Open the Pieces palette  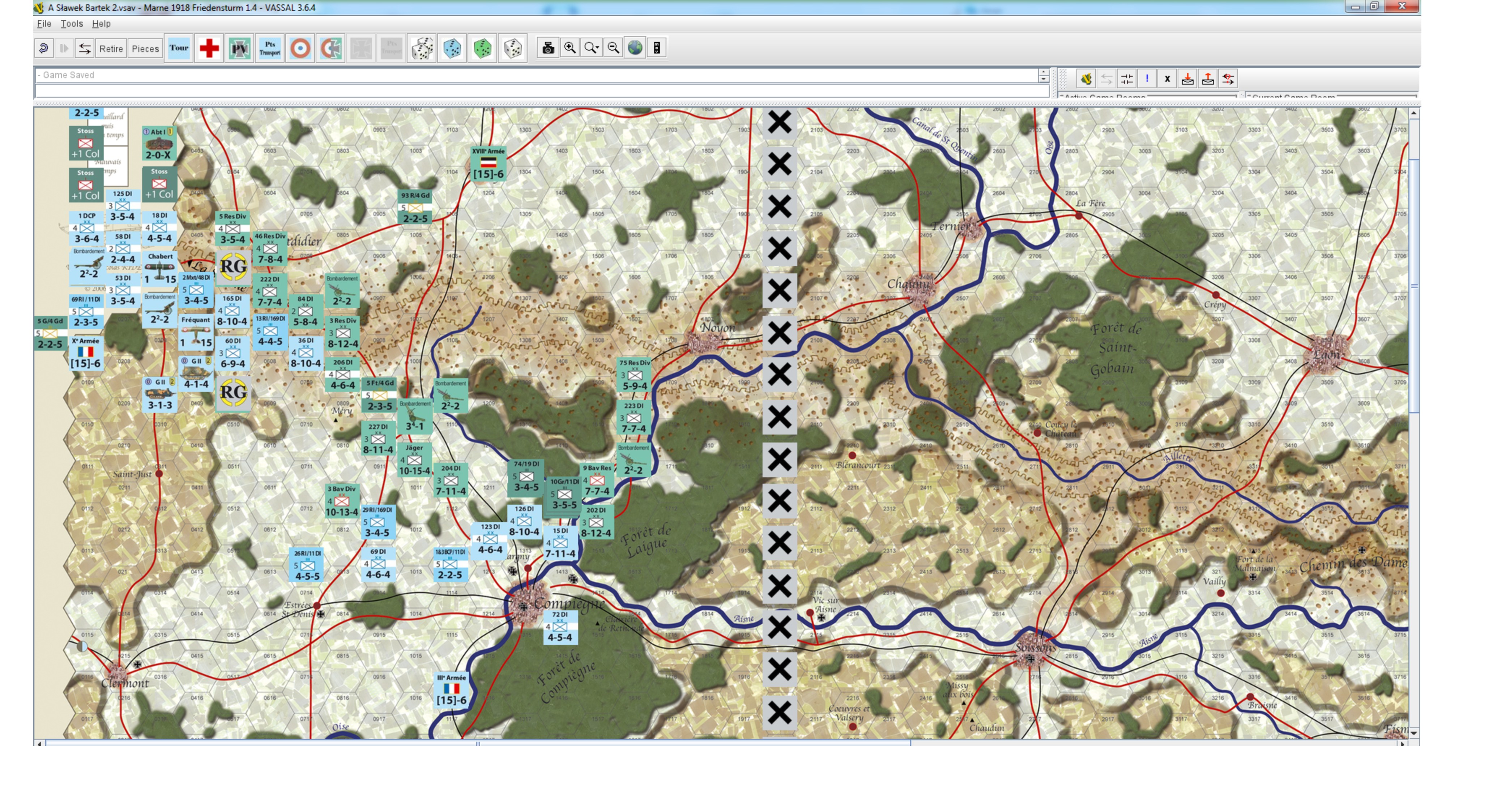[x=145, y=48]
